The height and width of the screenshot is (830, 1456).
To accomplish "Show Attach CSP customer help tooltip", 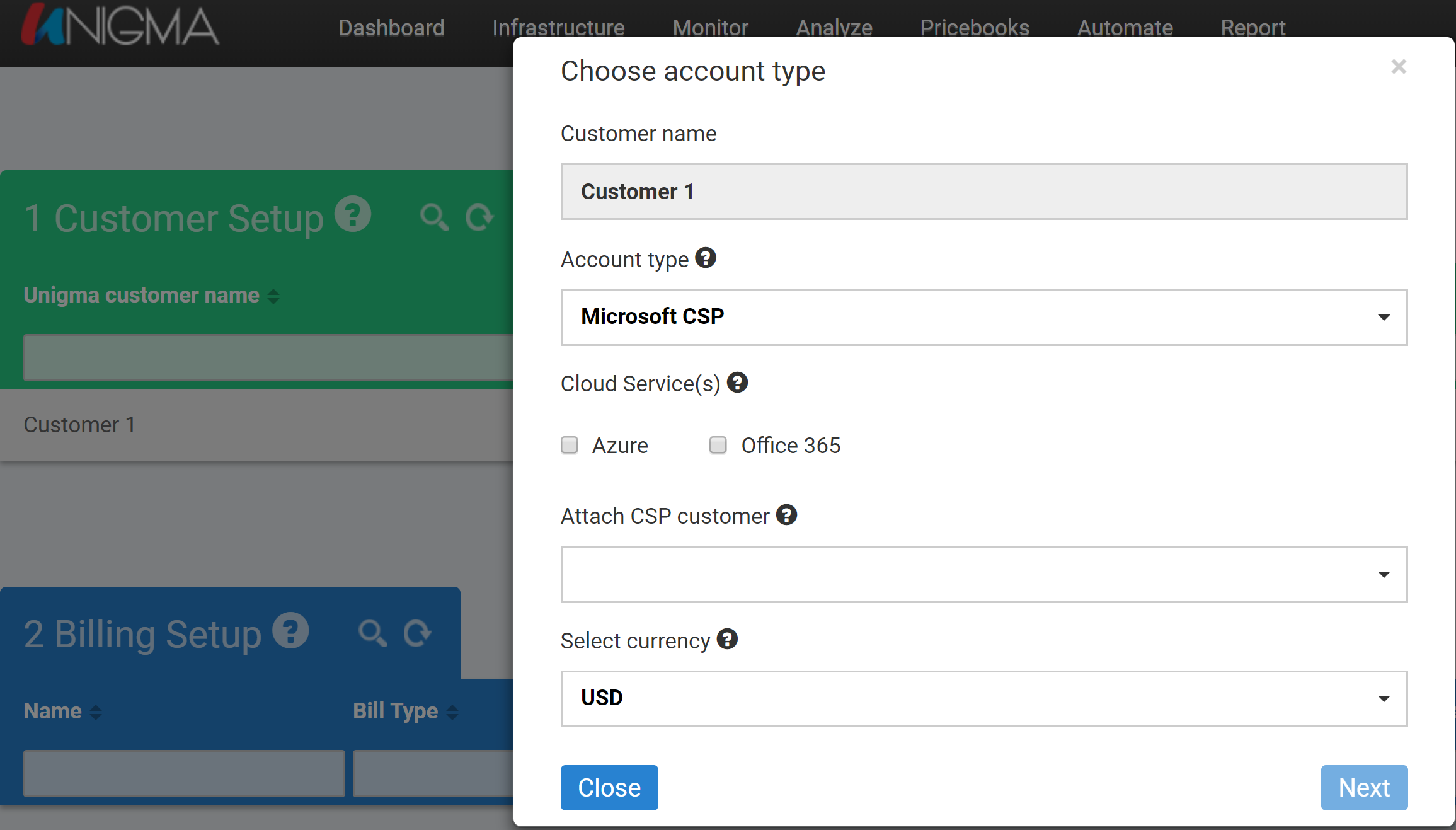I will tap(786, 515).
